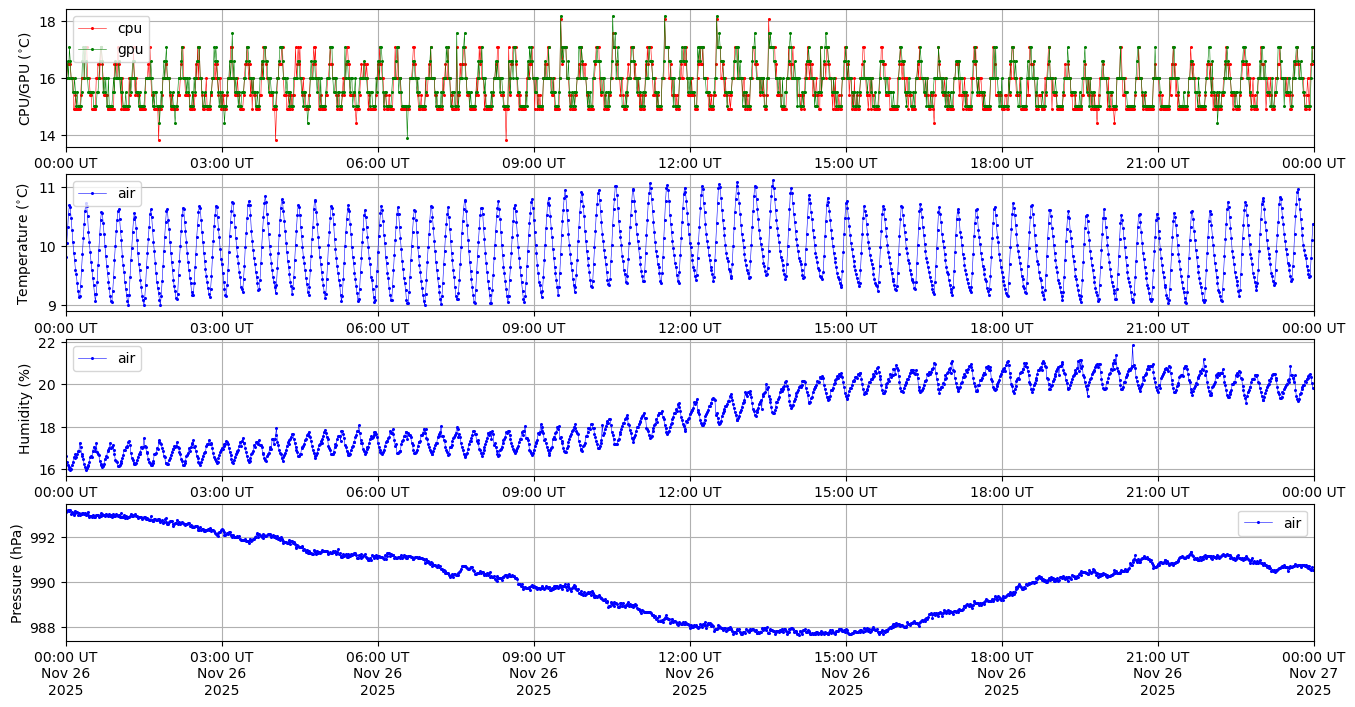
Task: Click the CPU/GPU (°C) y-axis label
Action: tap(25, 79)
